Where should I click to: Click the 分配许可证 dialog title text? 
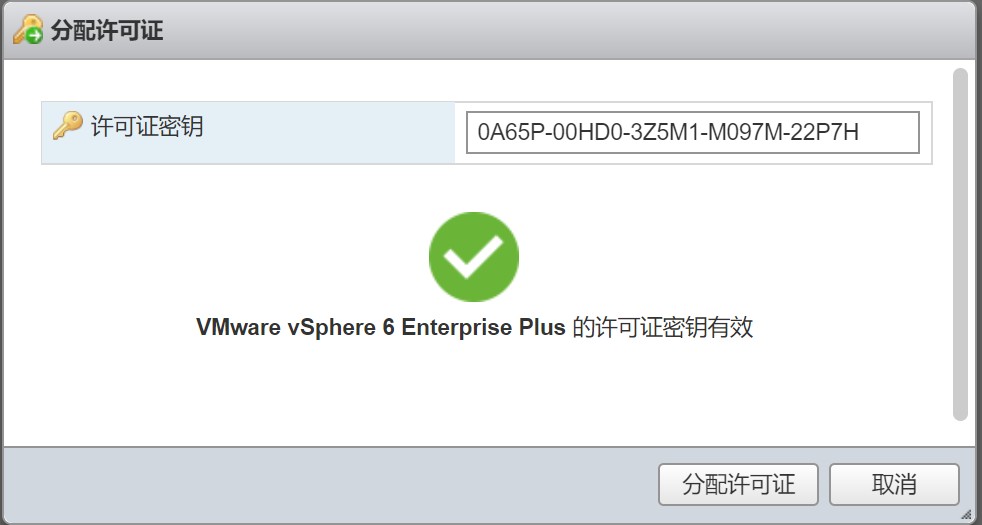[x=107, y=31]
